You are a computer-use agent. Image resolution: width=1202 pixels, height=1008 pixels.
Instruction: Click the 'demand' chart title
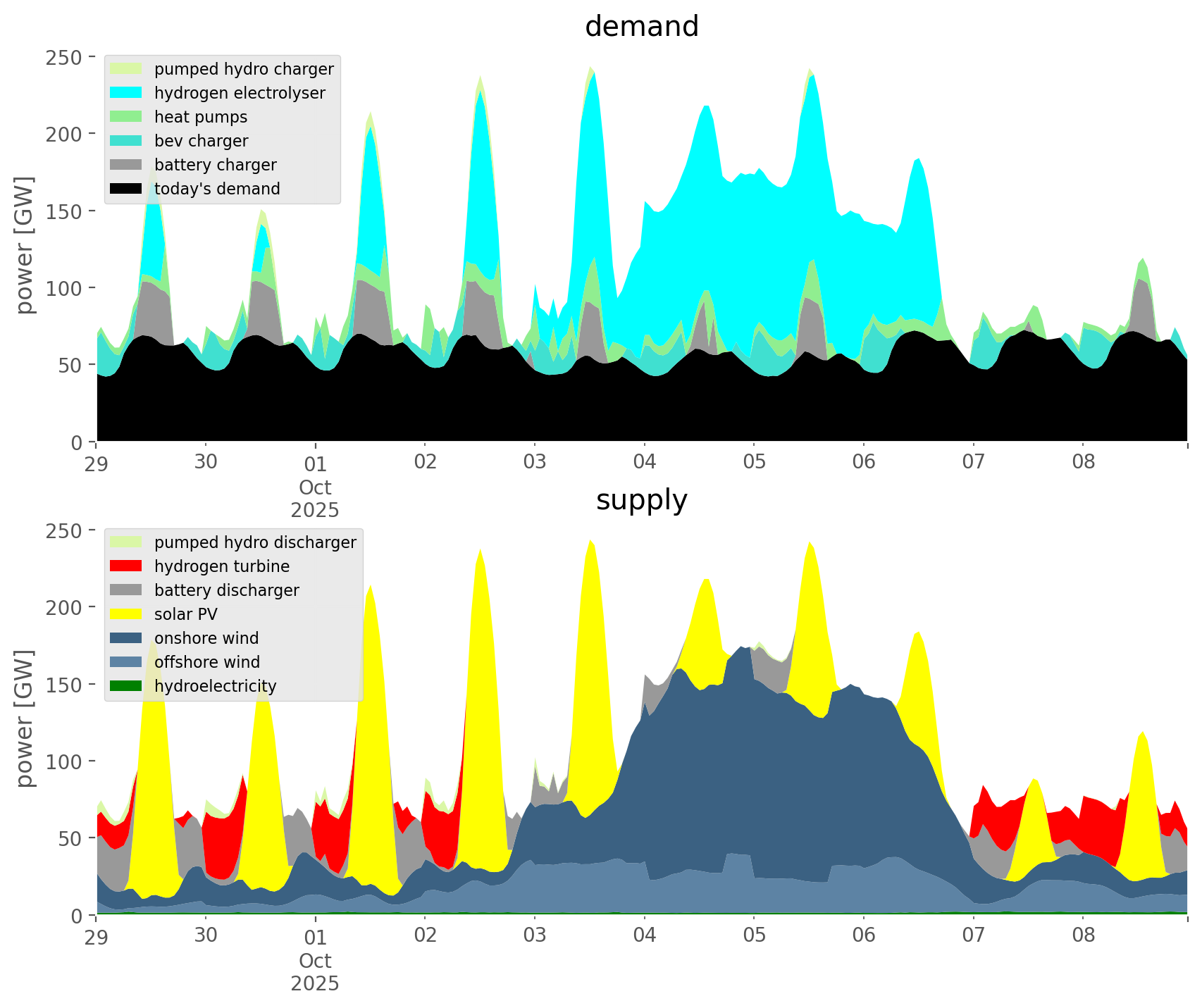point(641,27)
